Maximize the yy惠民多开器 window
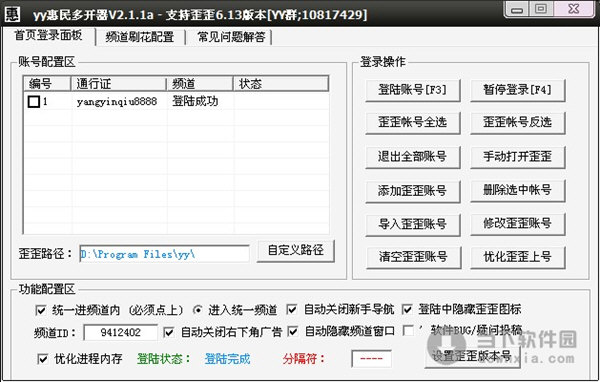Viewport: 600px width, 382px height. pos(541,10)
